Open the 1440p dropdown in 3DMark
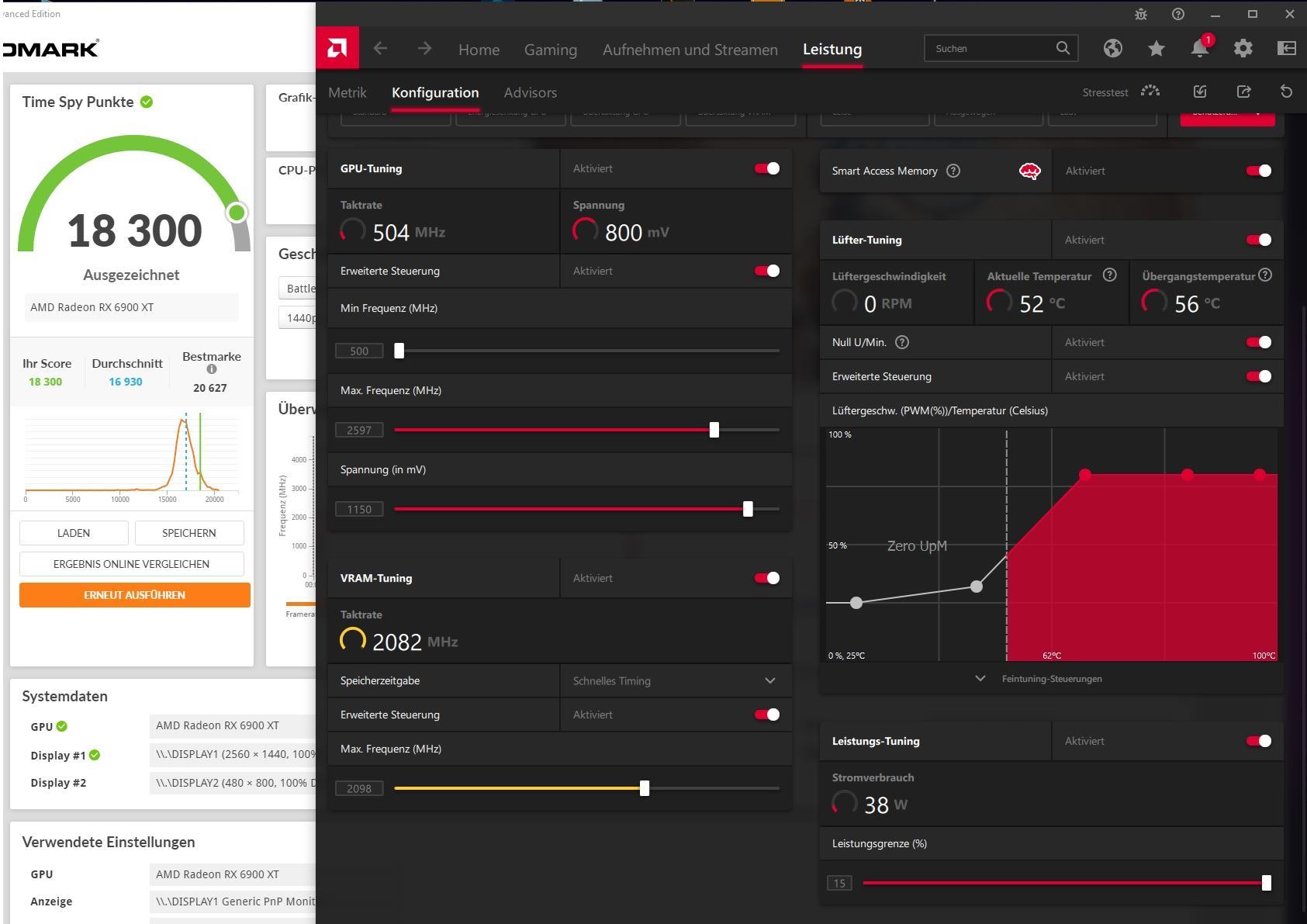Viewport: 1307px width, 924px height. pos(297,318)
